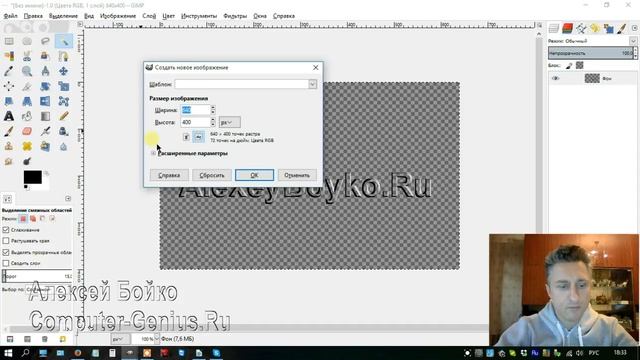Screen dimensions: 640x360
Task: Select the Move tool
Action: click(x=63, y=71)
